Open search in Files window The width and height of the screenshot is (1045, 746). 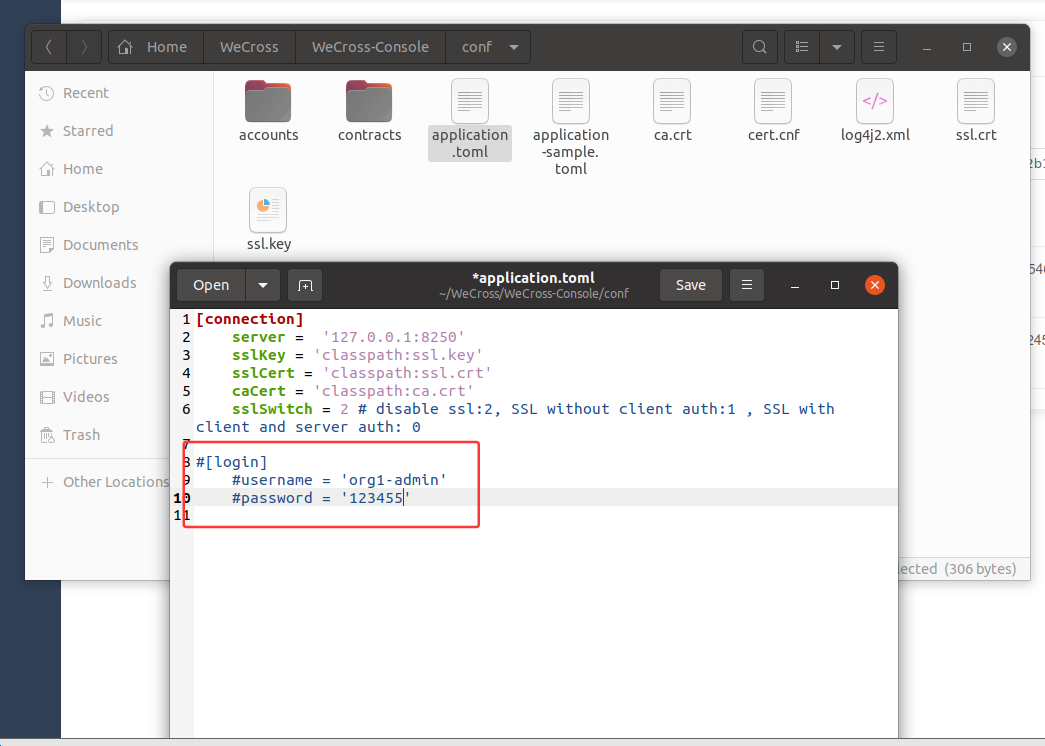coord(760,47)
